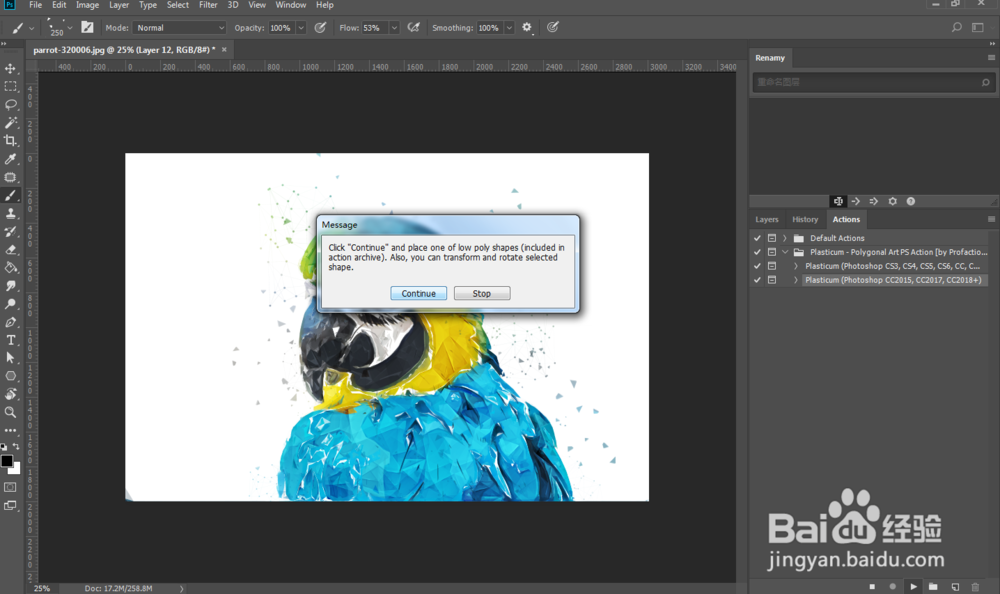This screenshot has width=1000, height=594.
Task: Click Stop in Message dialog
Action: [482, 293]
